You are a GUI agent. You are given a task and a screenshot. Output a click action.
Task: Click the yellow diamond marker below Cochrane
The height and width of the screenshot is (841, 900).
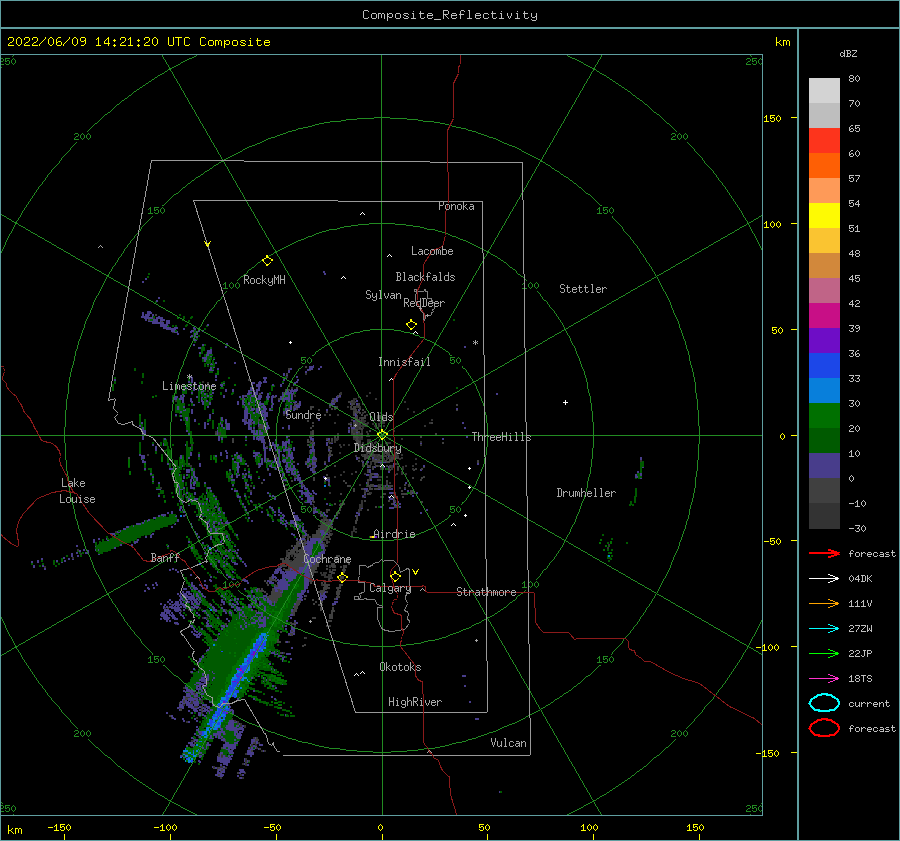pyautogui.click(x=343, y=577)
